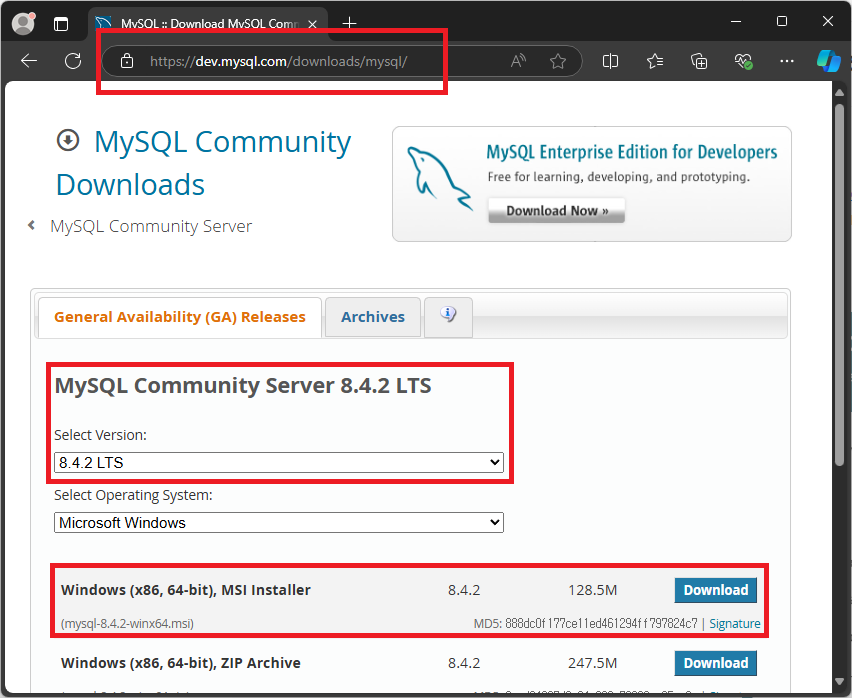Click the Download Now button

pos(556,211)
